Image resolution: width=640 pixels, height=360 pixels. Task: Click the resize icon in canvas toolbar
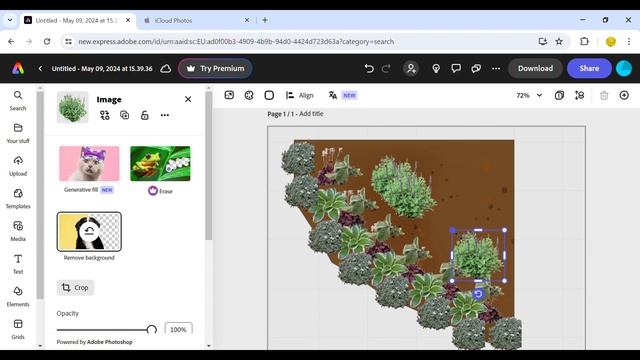(x=229, y=95)
